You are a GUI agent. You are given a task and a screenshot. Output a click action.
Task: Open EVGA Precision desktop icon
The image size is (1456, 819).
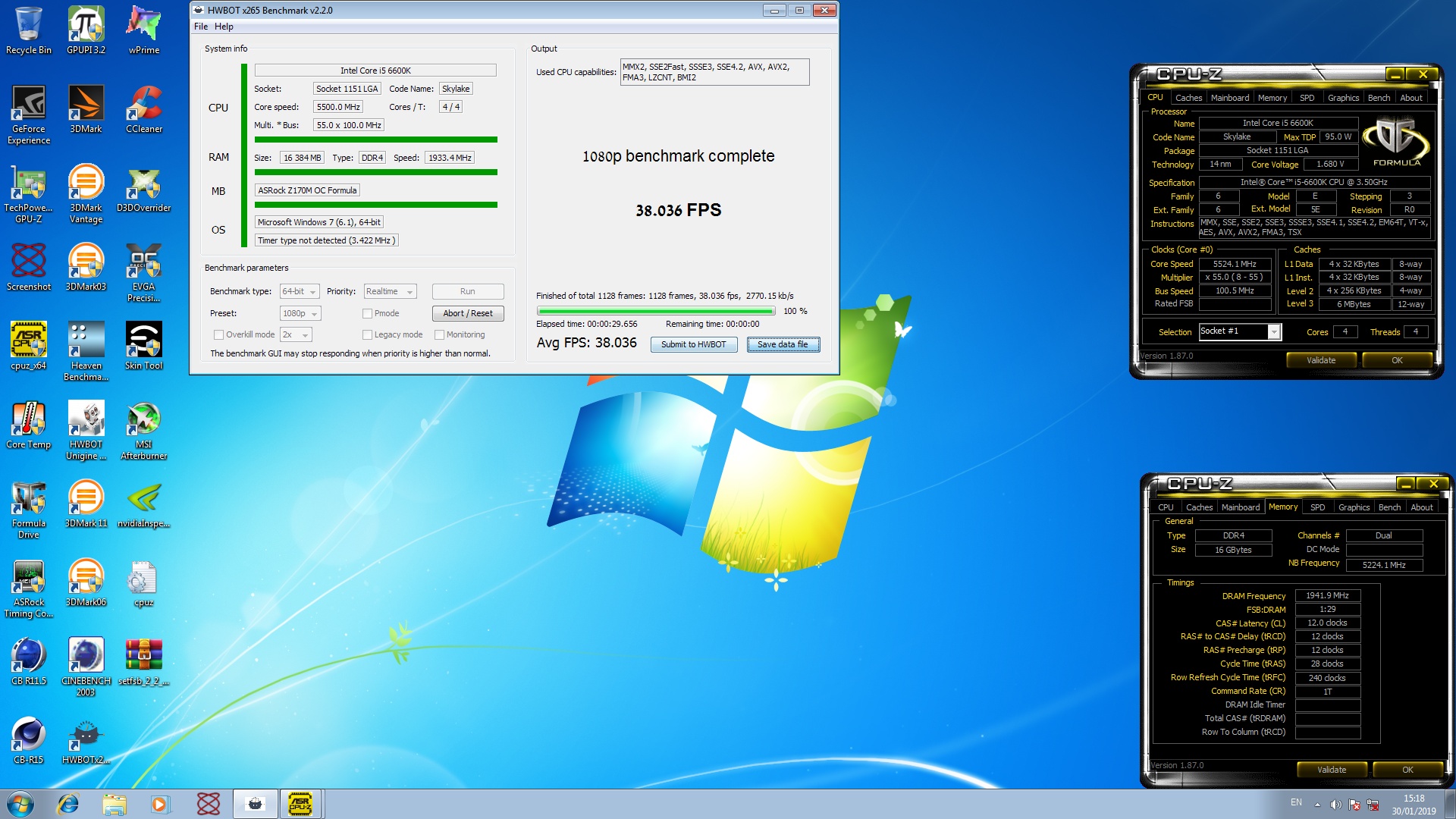[x=144, y=272]
